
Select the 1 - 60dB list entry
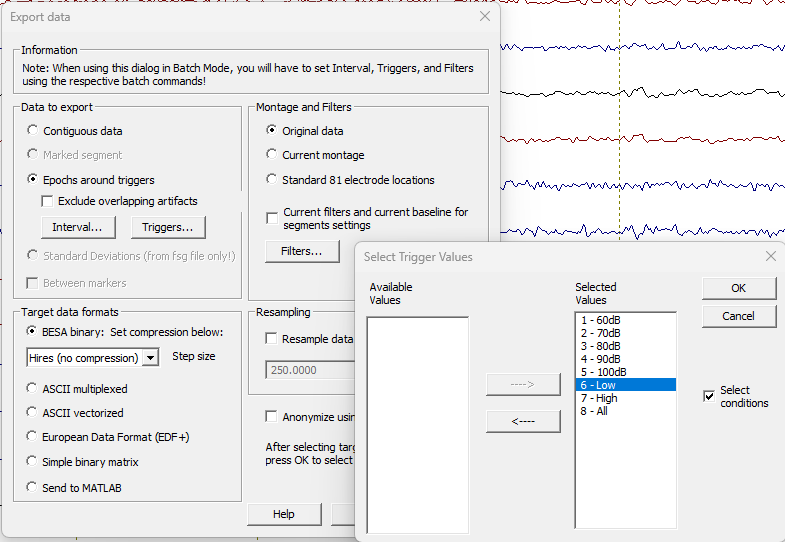pos(600,320)
